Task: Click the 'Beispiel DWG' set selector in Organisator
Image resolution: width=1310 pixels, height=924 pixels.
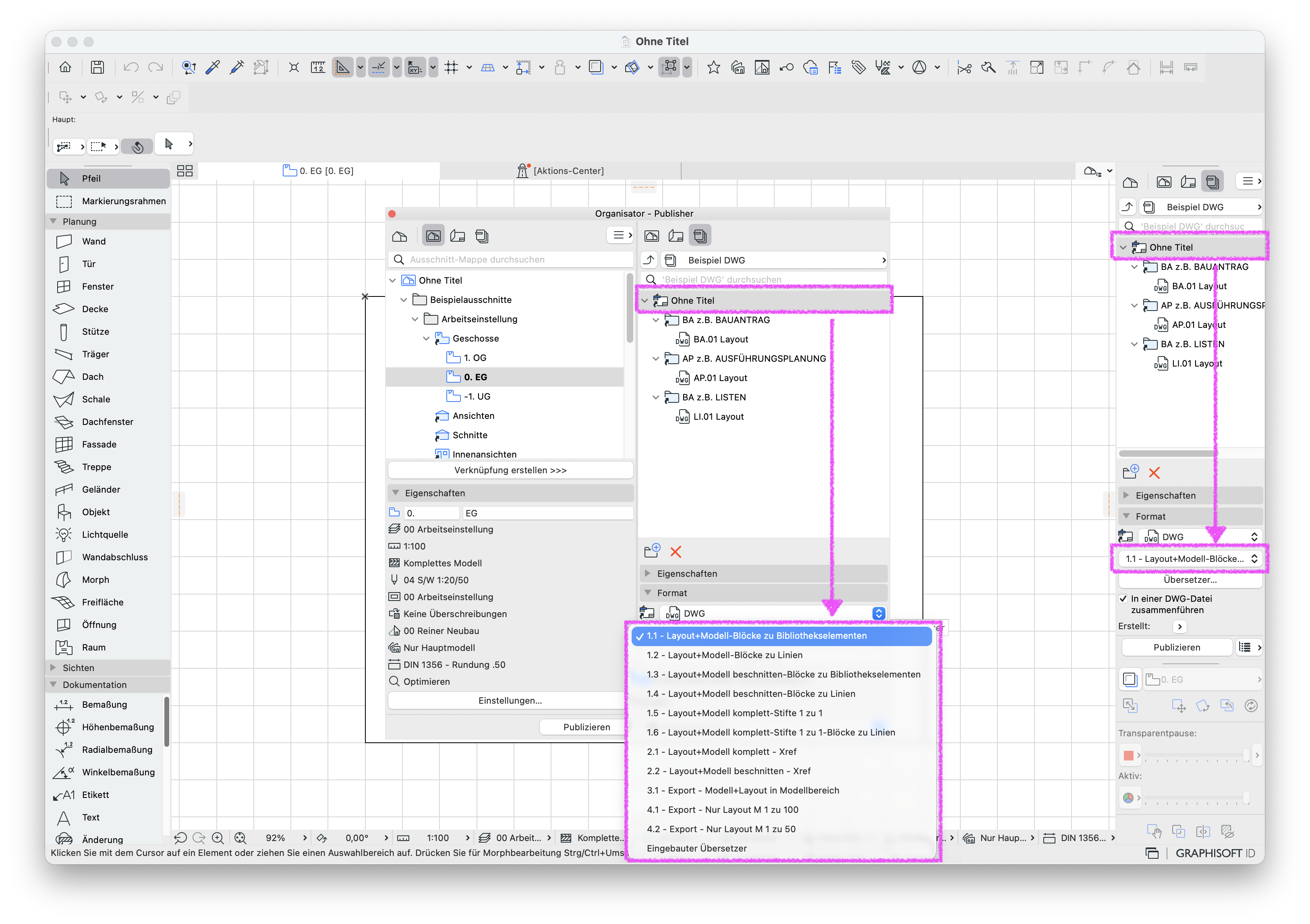Action: click(774, 260)
